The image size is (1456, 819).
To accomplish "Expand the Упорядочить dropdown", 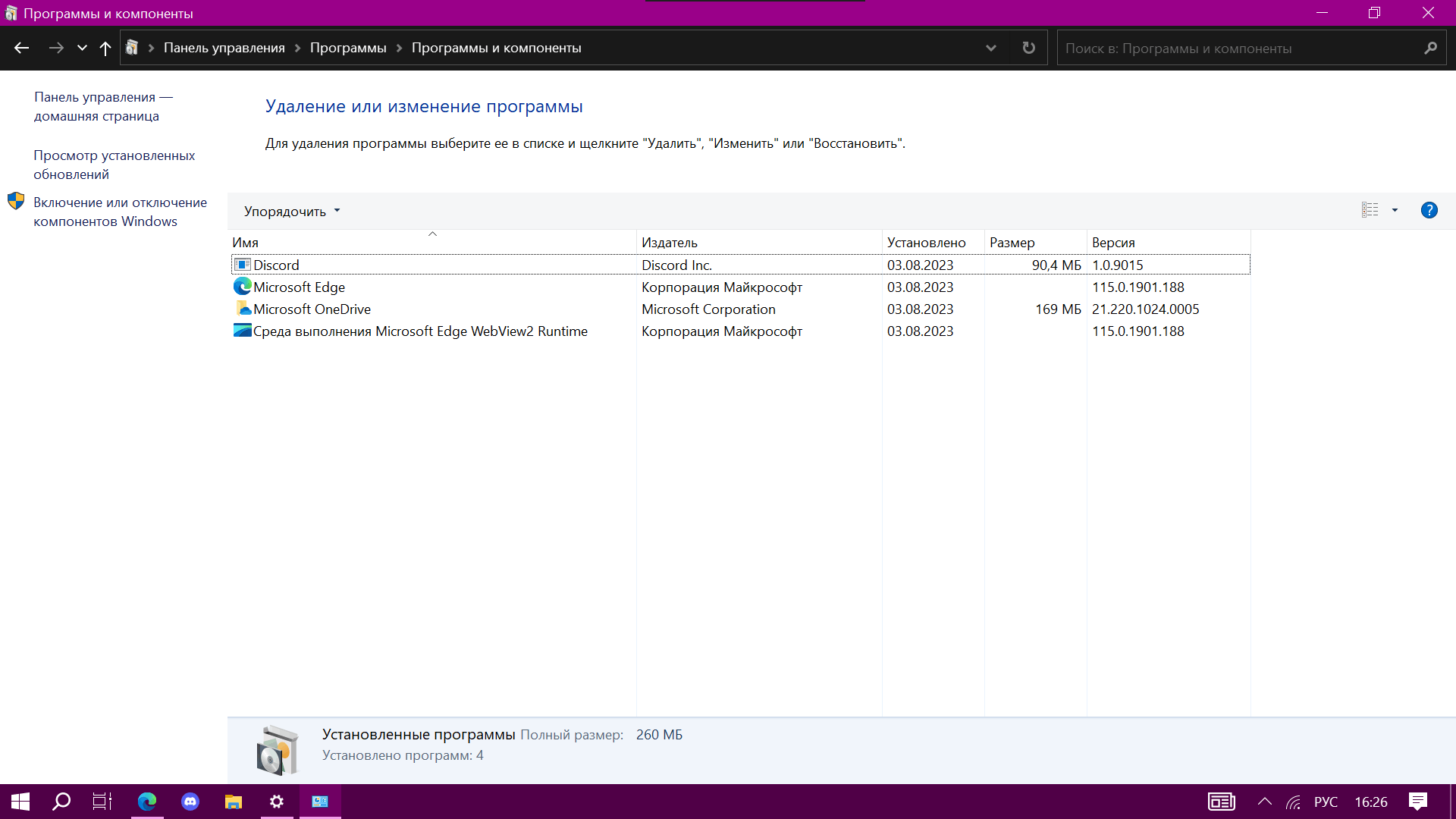I will click(x=292, y=212).
